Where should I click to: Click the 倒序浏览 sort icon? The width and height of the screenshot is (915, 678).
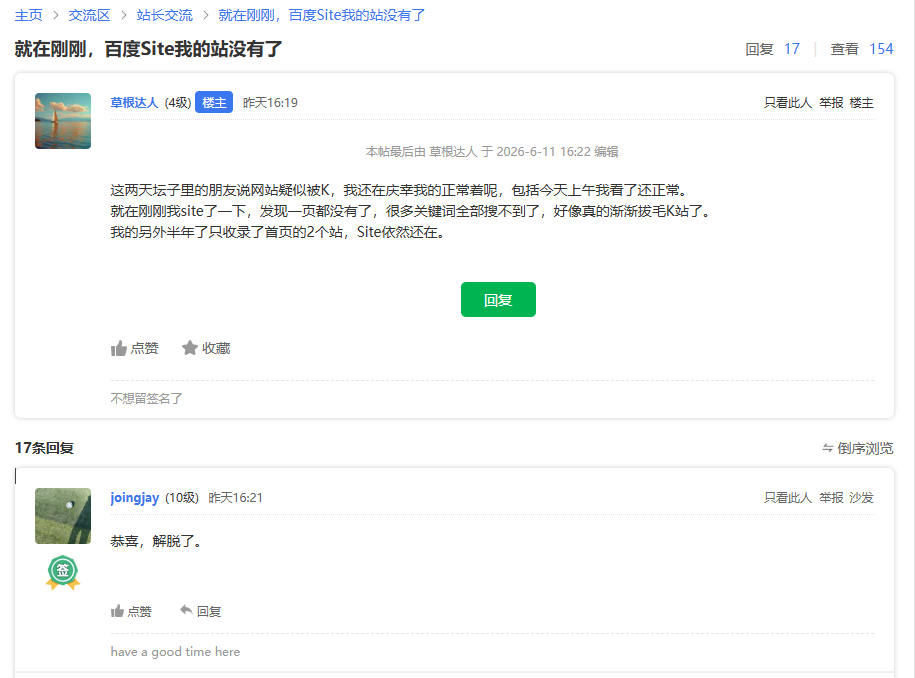[827, 448]
